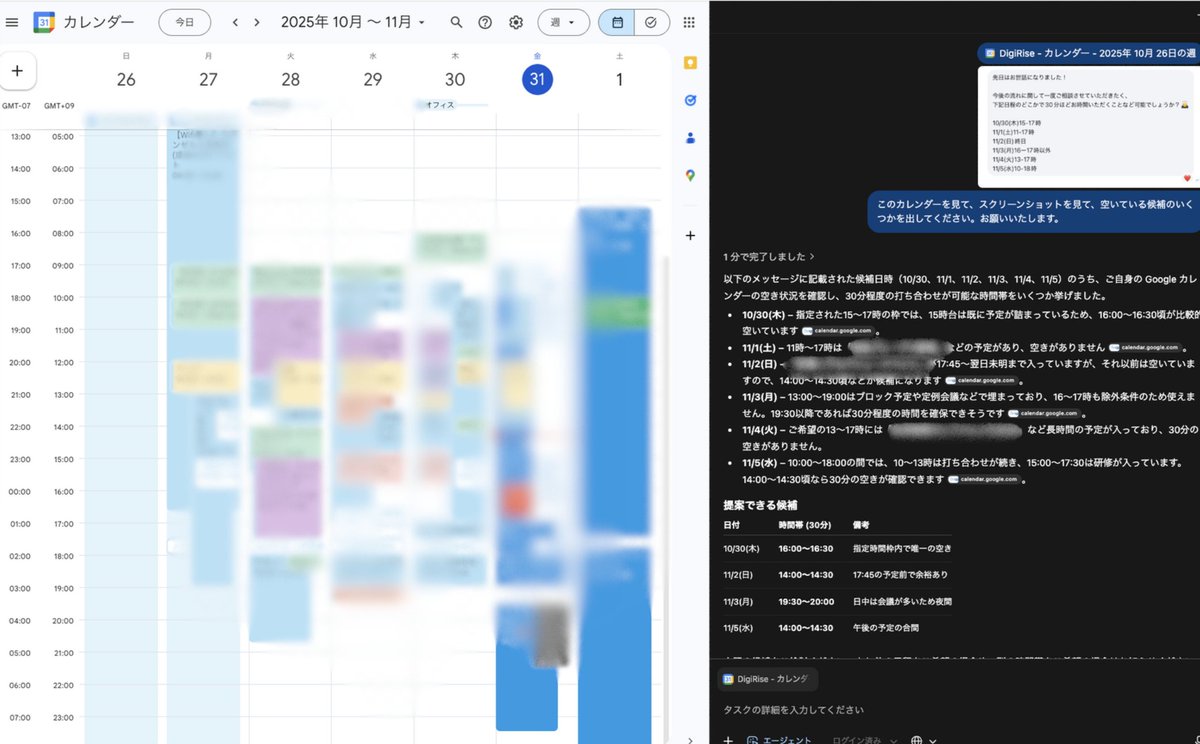The width and height of the screenshot is (1200, 744).
Task: Open Google Keep in side panel
Action: coord(690,62)
